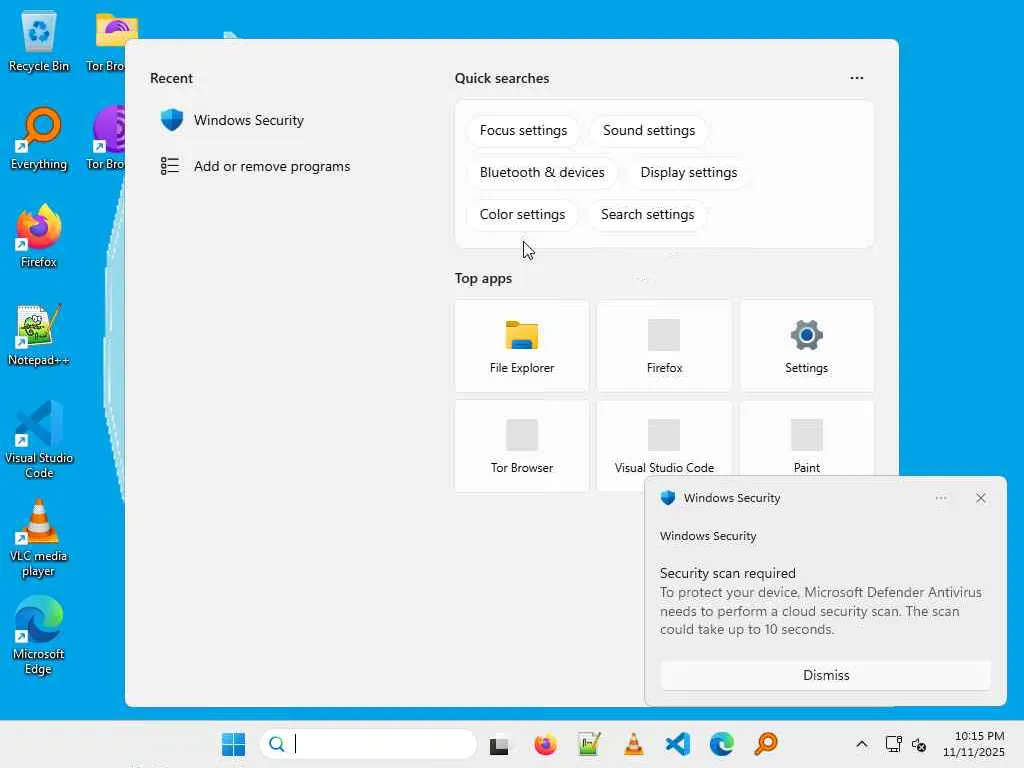
Task: Launch File Explorer from Top apps
Action: [522, 346]
